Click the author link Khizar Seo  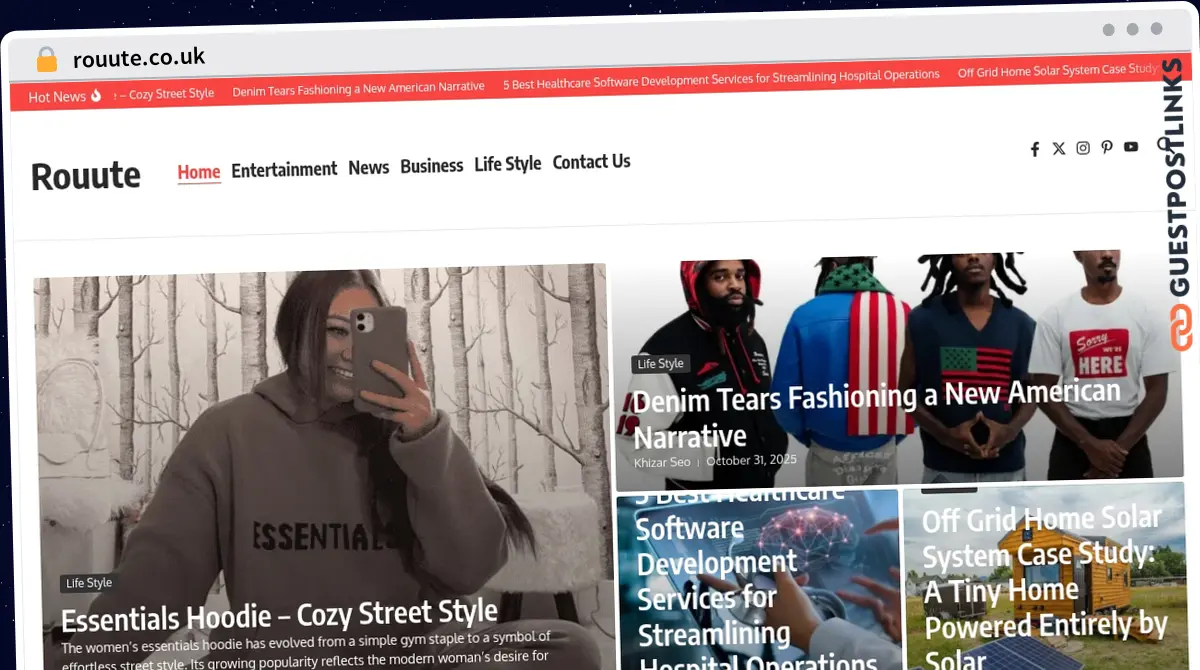(x=662, y=462)
